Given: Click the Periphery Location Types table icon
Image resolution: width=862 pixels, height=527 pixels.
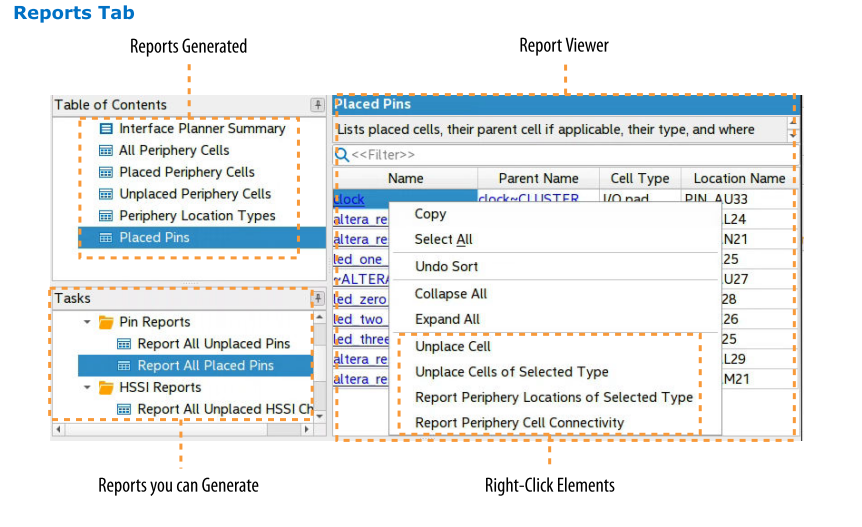Looking at the screenshot, I should click(x=106, y=216).
